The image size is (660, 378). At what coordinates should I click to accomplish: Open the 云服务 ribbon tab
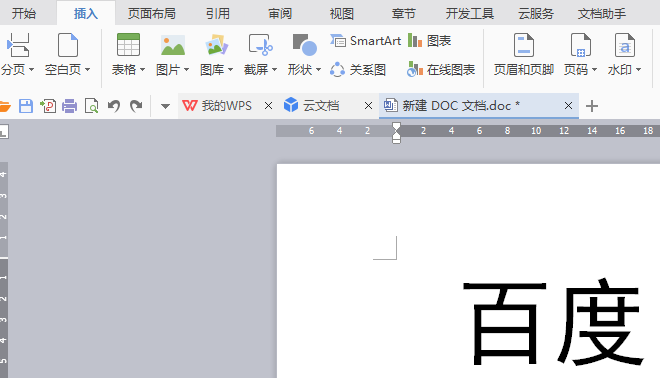click(x=535, y=13)
